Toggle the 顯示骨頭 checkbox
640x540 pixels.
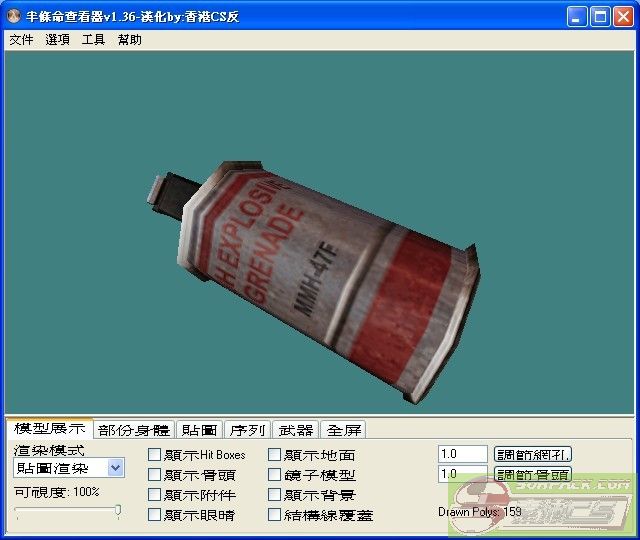[x=155, y=475]
